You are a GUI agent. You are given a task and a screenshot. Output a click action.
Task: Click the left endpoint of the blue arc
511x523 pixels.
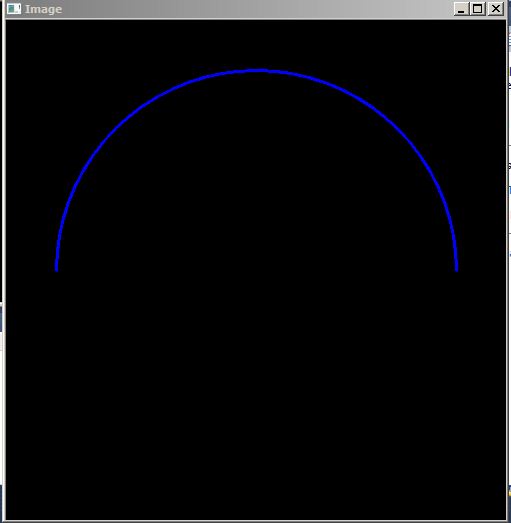point(57,269)
